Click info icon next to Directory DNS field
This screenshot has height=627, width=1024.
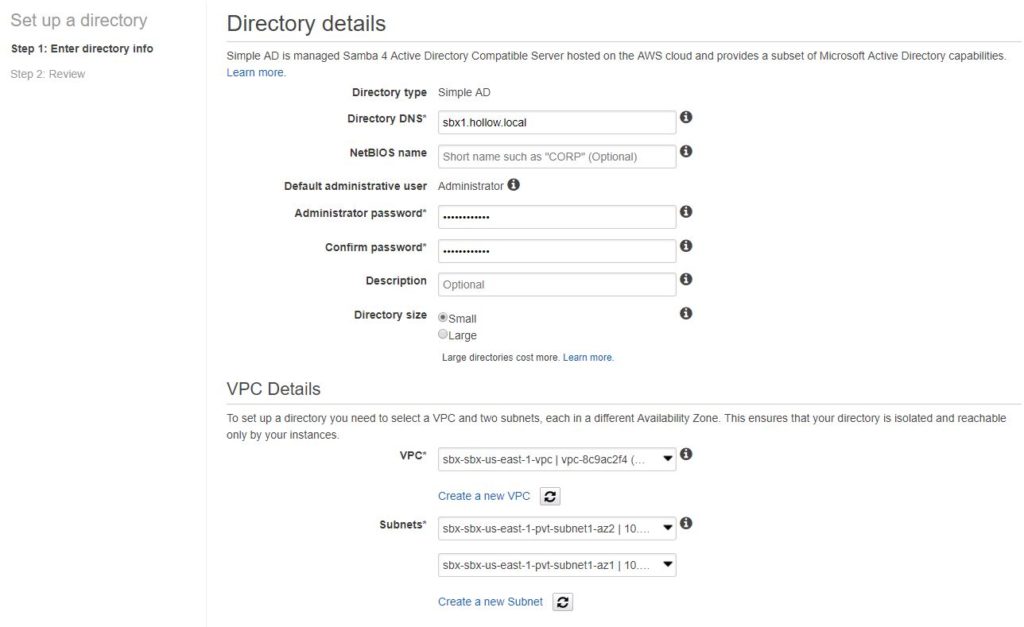point(686,117)
